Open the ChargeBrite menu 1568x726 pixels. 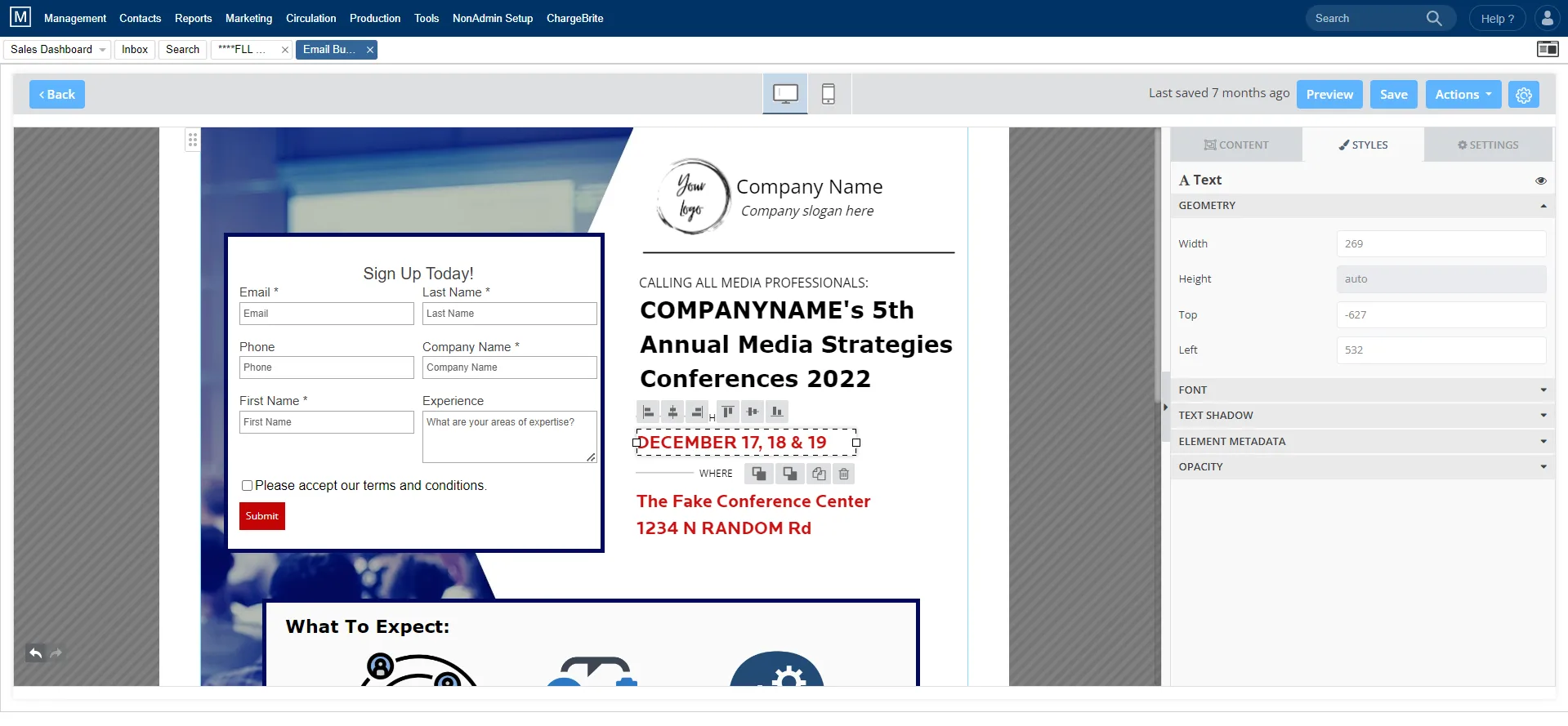[x=575, y=18]
